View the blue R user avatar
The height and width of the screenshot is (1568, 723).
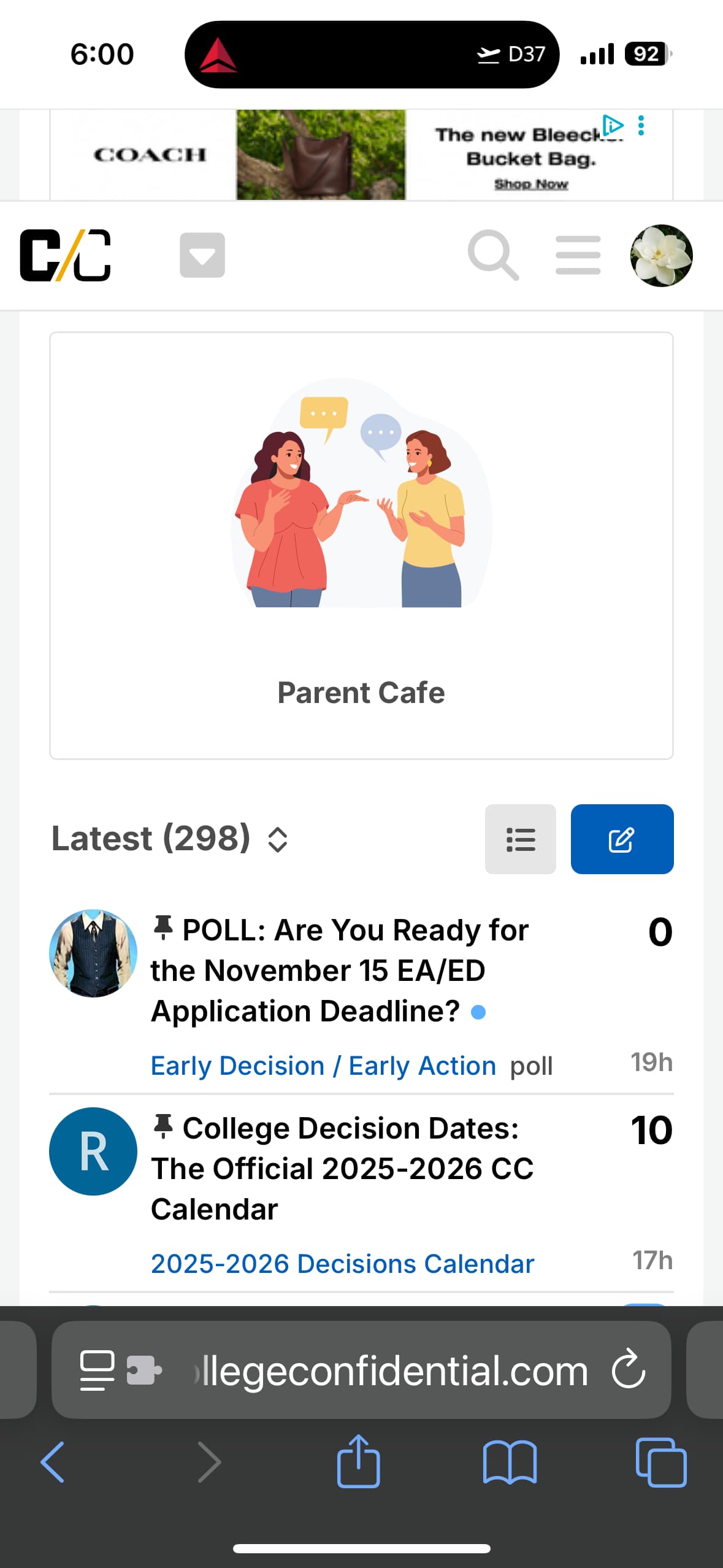[x=93, y=1151]
